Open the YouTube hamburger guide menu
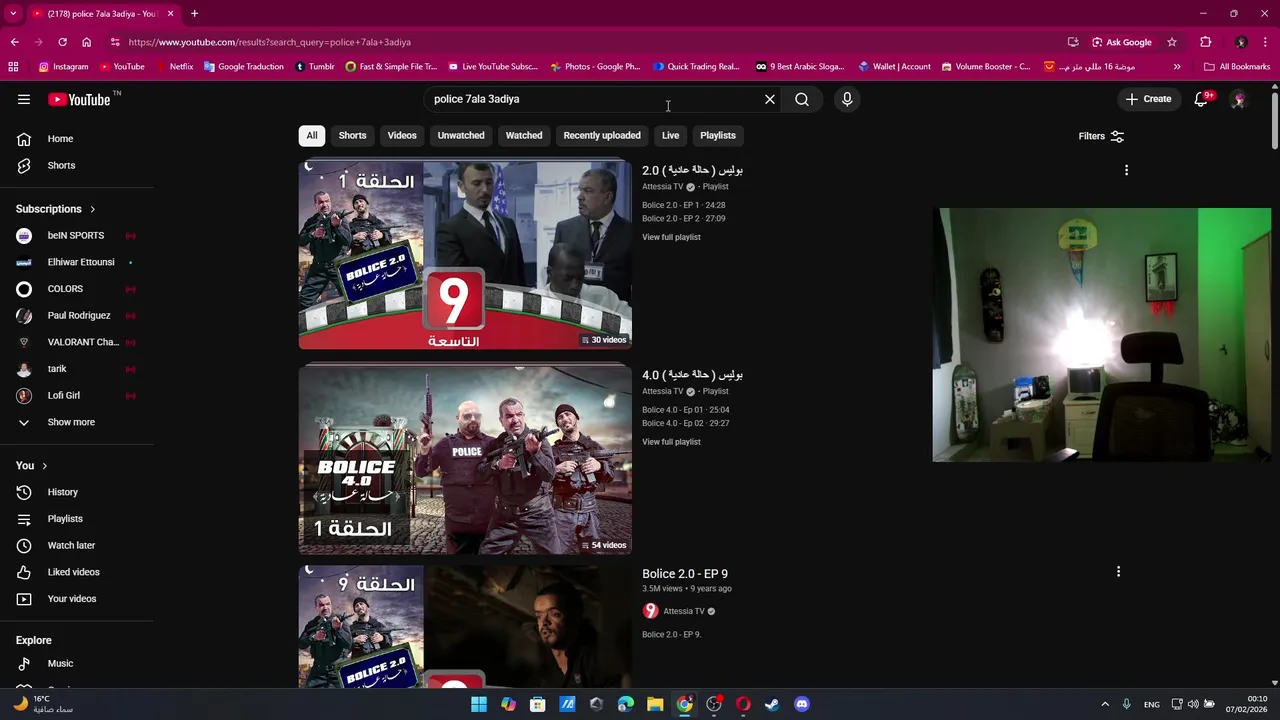The height and width of the screenshot is (720, 1280). click(x=24, y=99)
